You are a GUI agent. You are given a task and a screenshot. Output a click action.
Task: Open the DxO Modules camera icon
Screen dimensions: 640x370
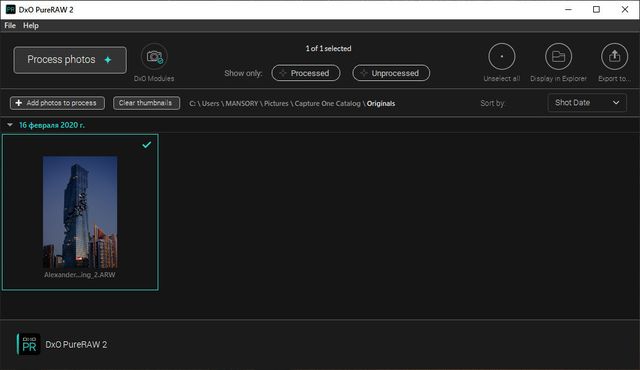(154, 57)
